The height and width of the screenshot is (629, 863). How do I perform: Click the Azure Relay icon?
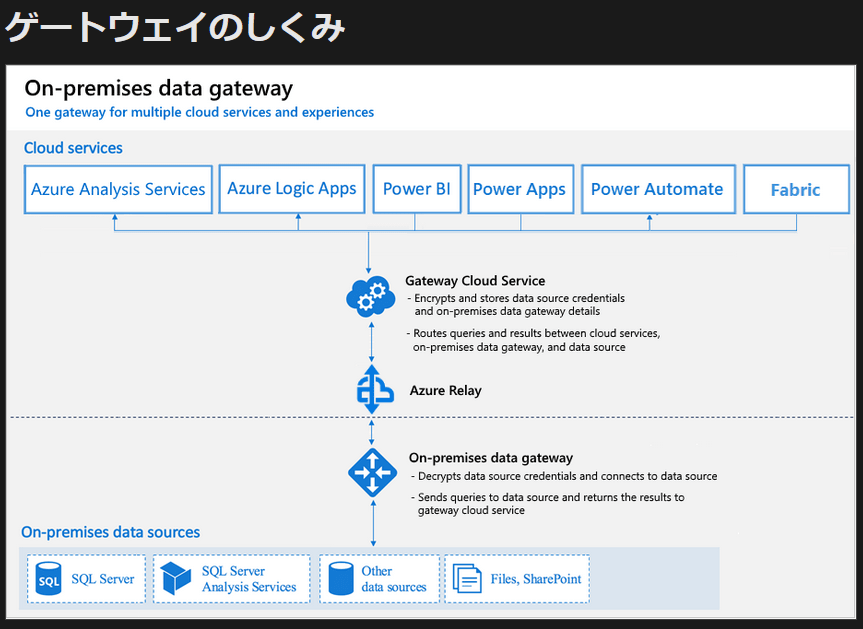[373, 390]
